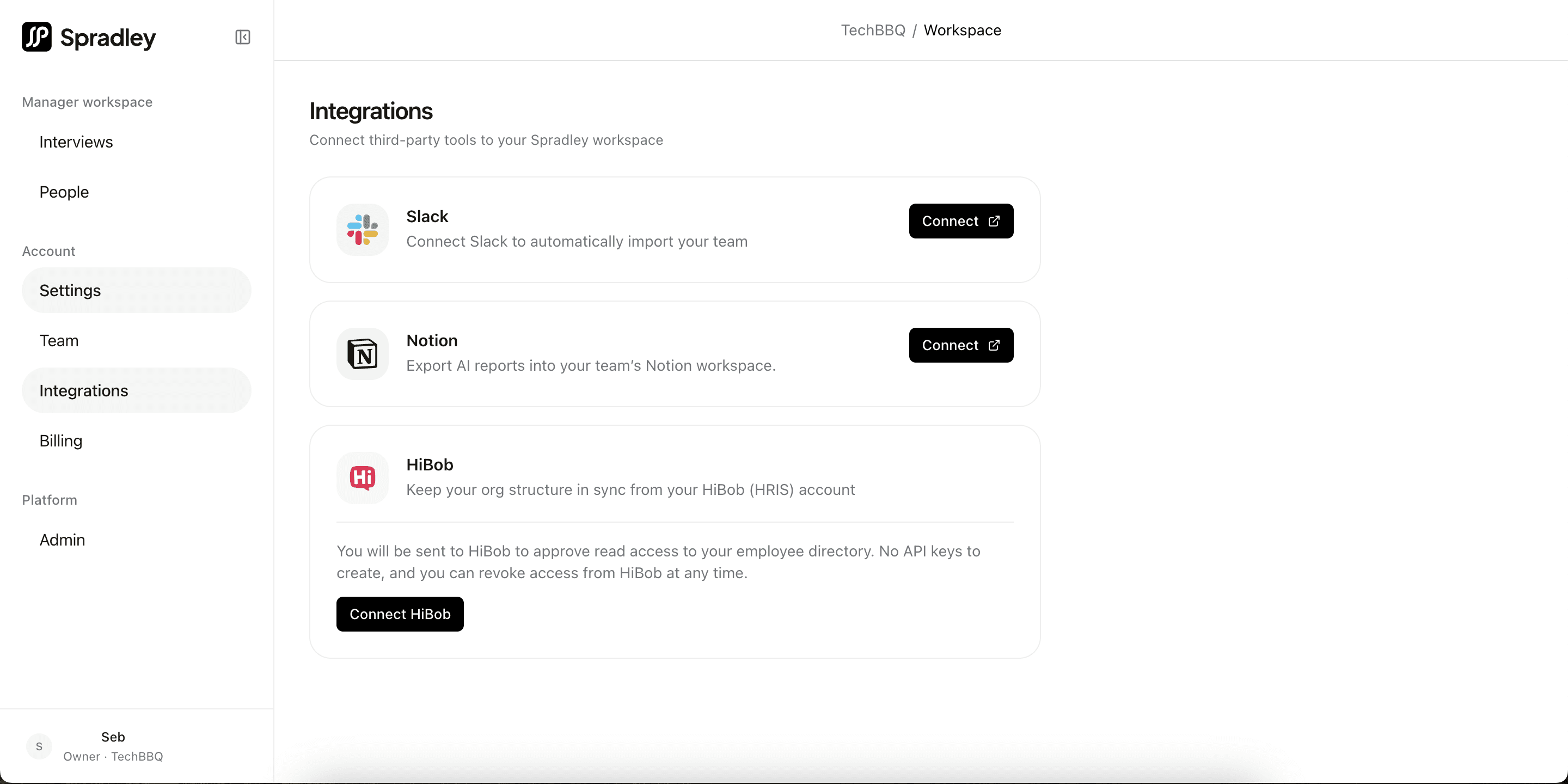Viewport: 1568px width, 784px height.
Task: Click the Spradley logo icon
Action: pyautogui.click(x=36, y=37)
